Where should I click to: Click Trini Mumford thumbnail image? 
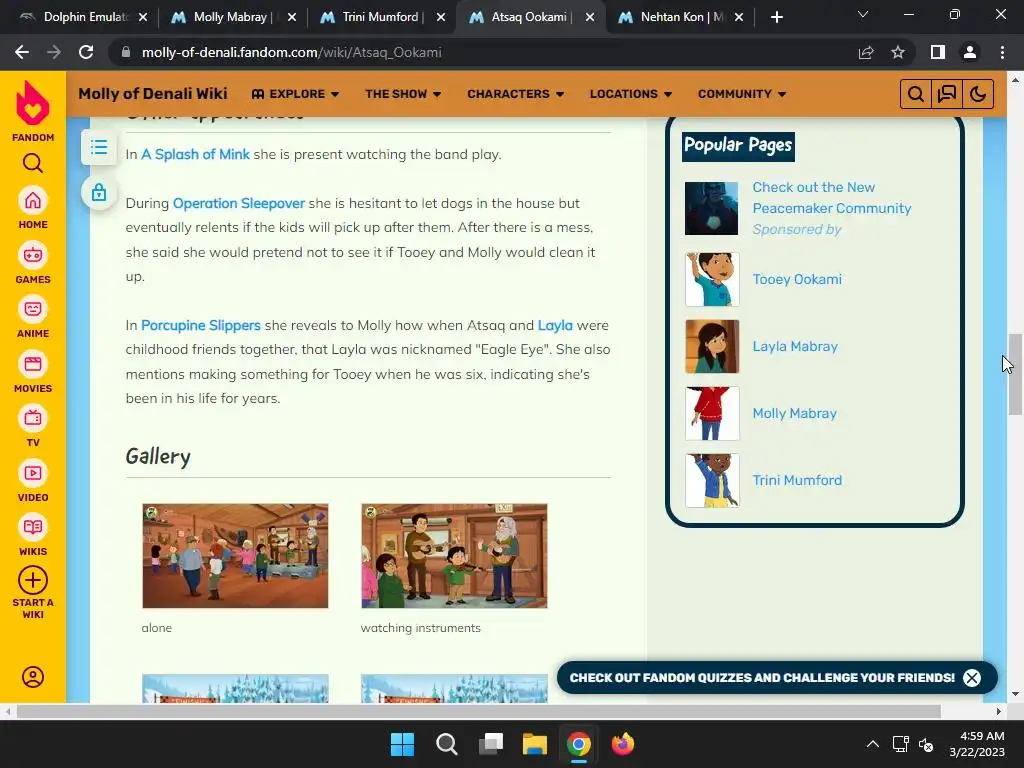coord(712,481)
